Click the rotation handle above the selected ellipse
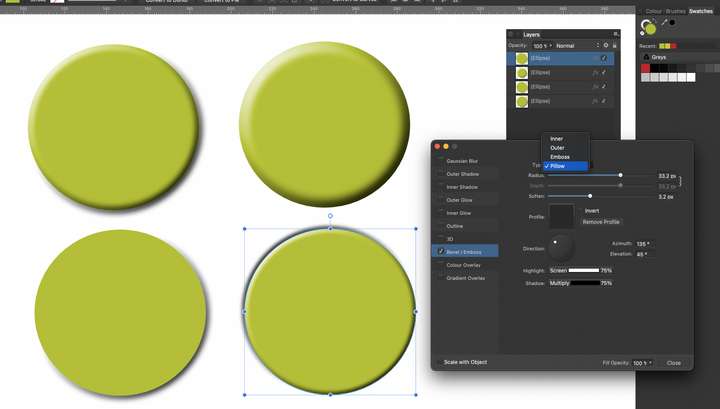The image size is (720, 409). pyautogui.click(x=330, y=216)
